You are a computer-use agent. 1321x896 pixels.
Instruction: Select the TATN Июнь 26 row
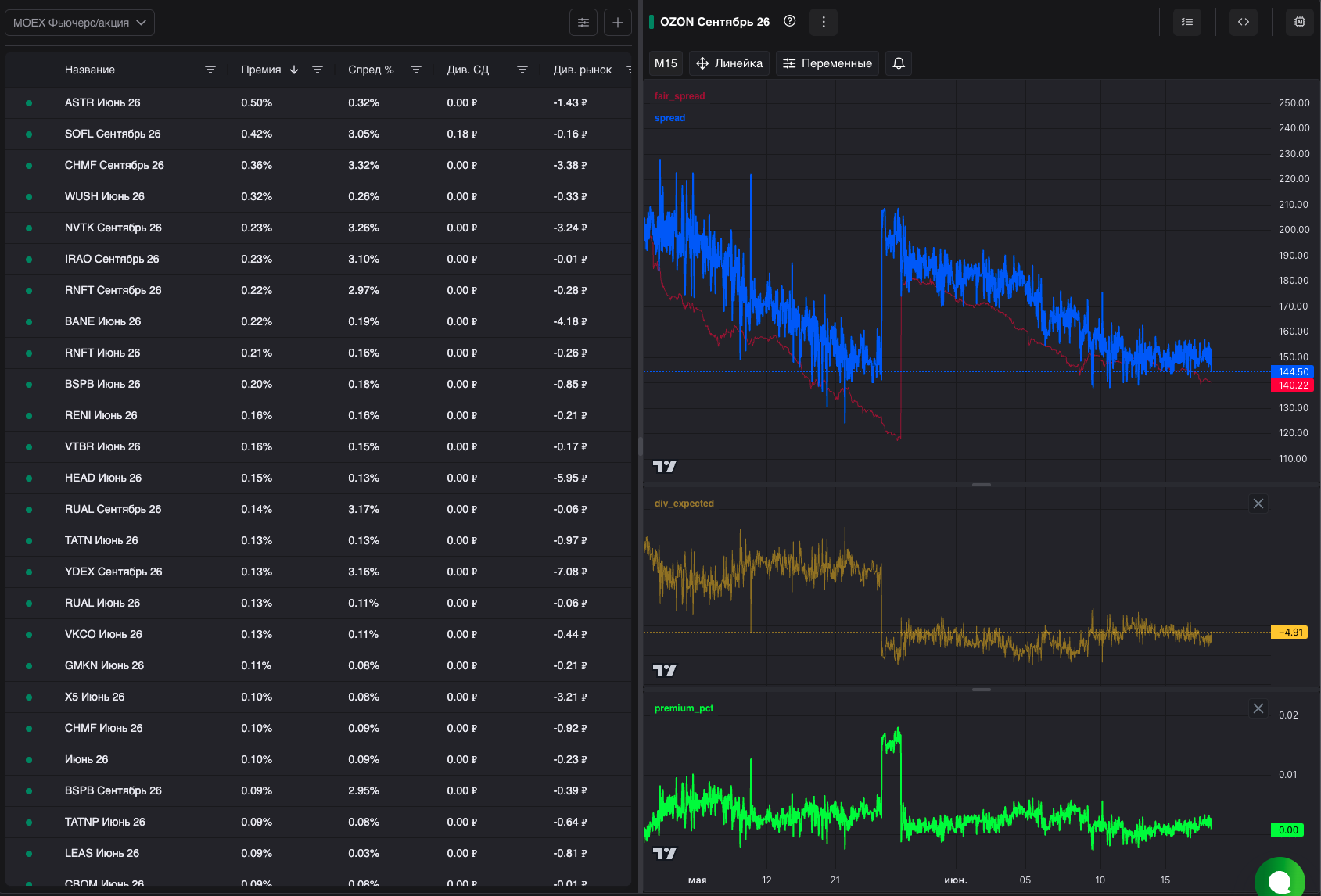coord(318,540)
